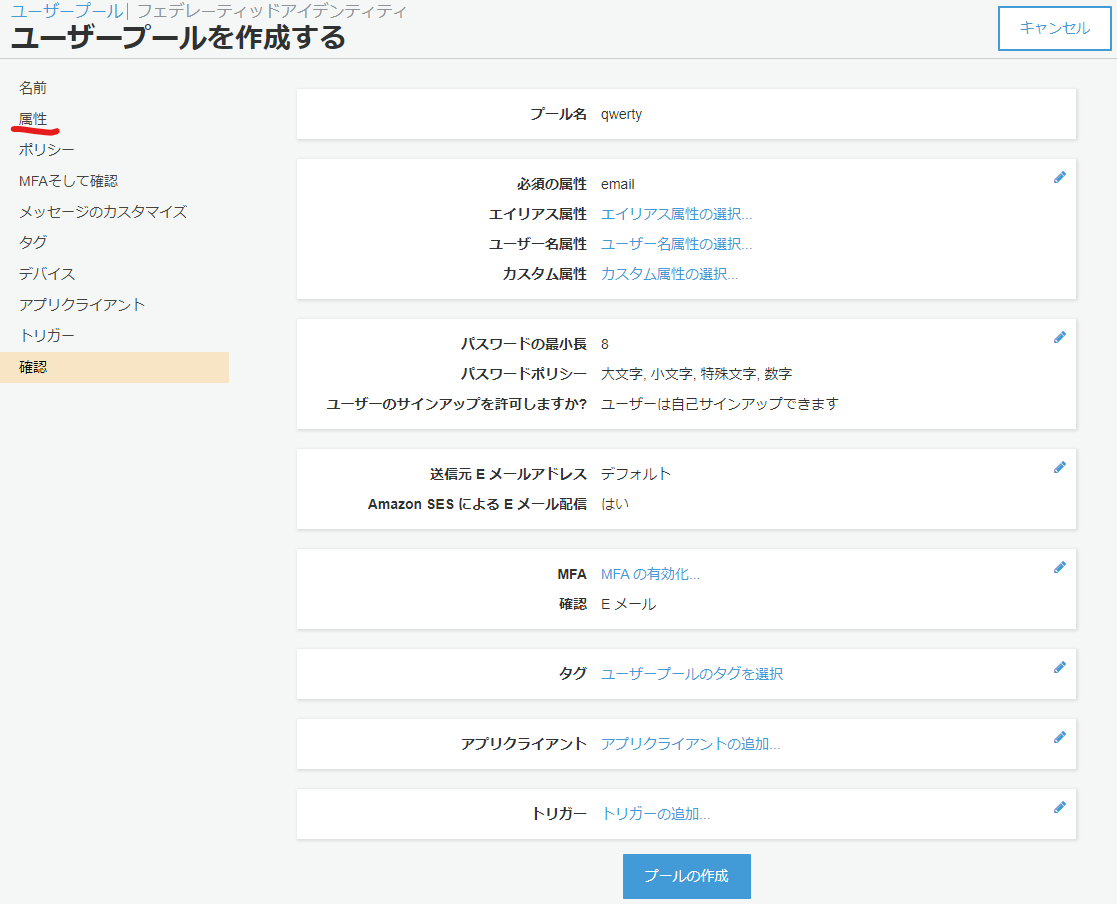The image size is (1117, 904).
Task: Add an app client via アプリクライアントの追加
Action: pyautogui.click(x=690, y=744)
